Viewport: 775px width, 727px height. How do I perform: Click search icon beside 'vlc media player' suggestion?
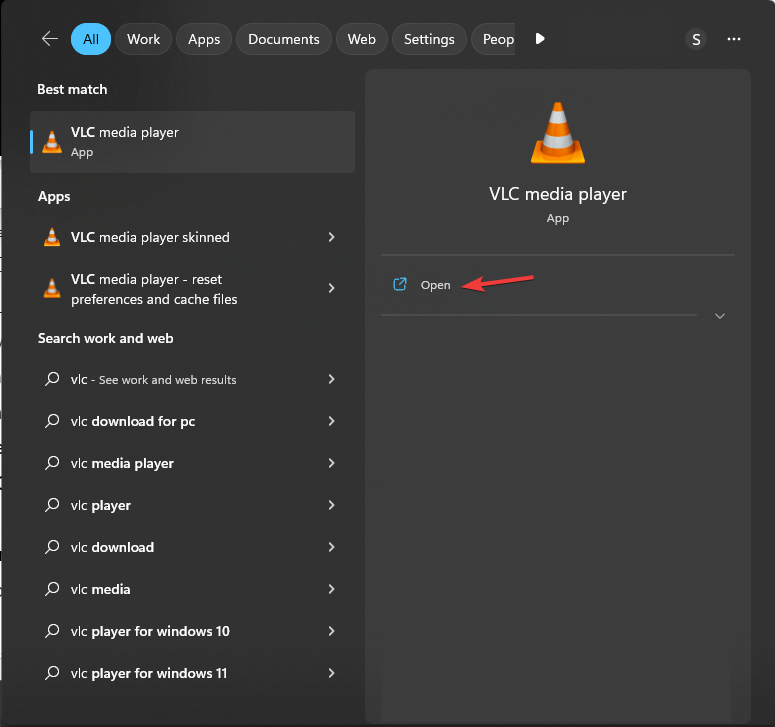pyautogui.click(x=52, y=463)
